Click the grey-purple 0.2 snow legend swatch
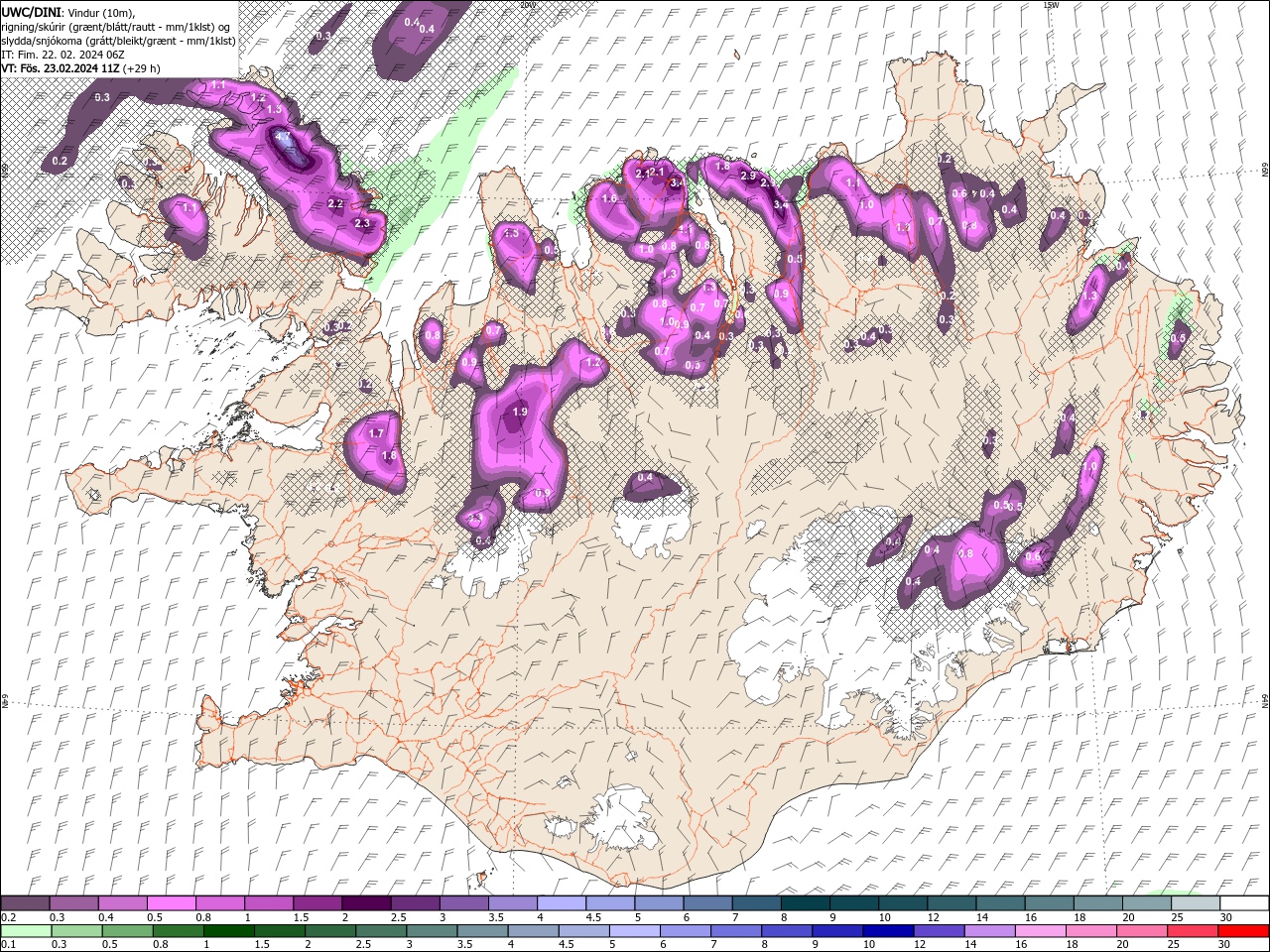Screen dimensions: 1270x952 point(25,902)
